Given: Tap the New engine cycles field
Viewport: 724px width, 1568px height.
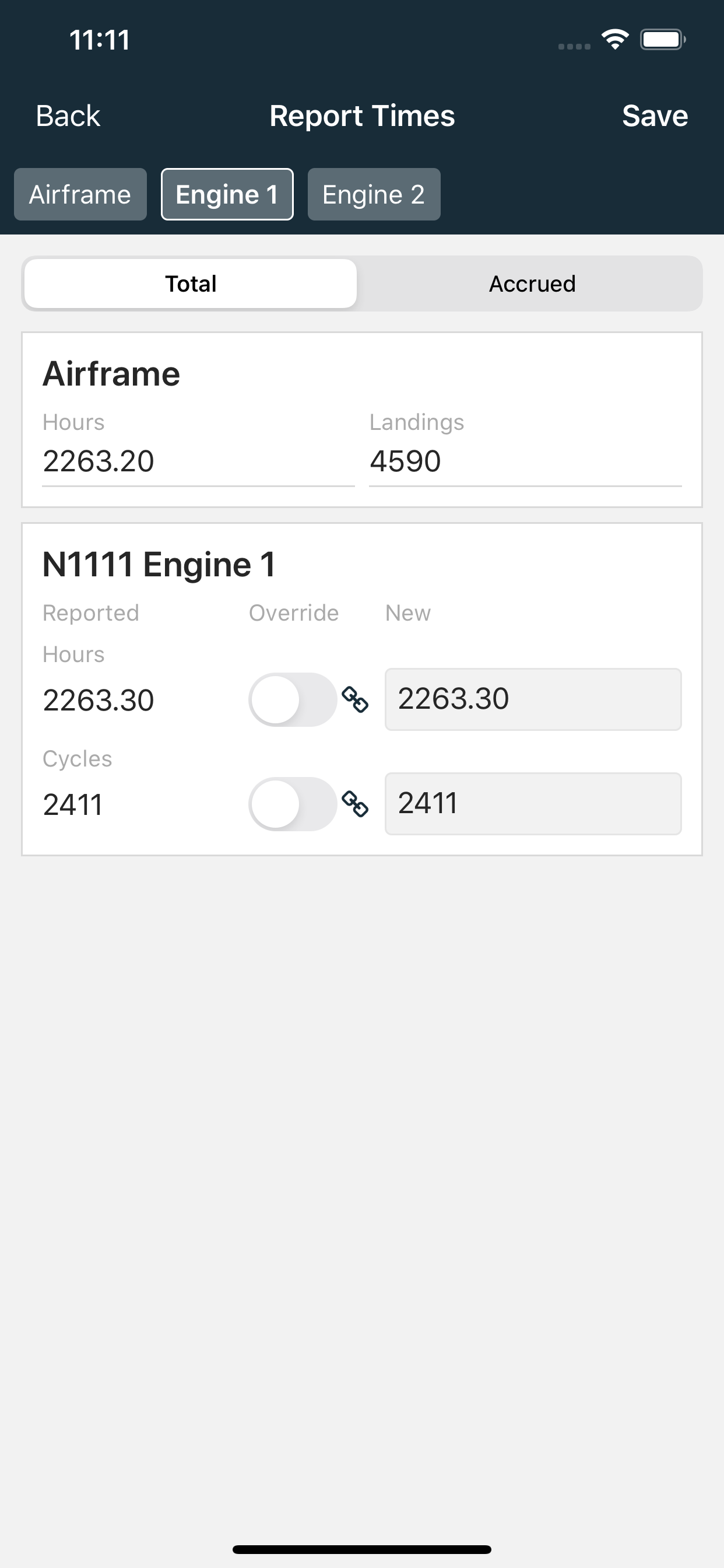Looking at the screenshot, I should 532,803.
